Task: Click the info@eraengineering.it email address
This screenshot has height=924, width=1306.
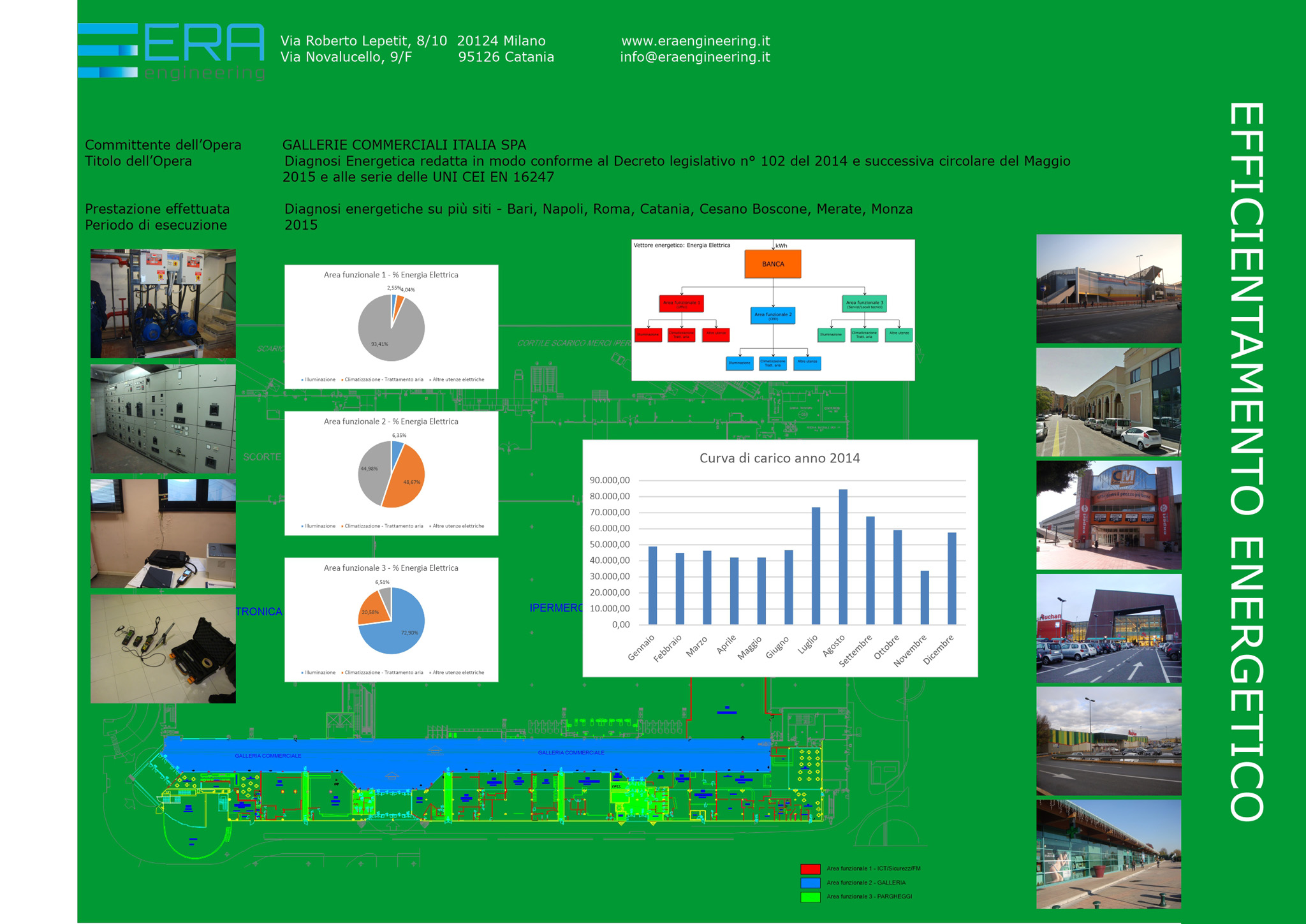Action: [x=694, y=57]
